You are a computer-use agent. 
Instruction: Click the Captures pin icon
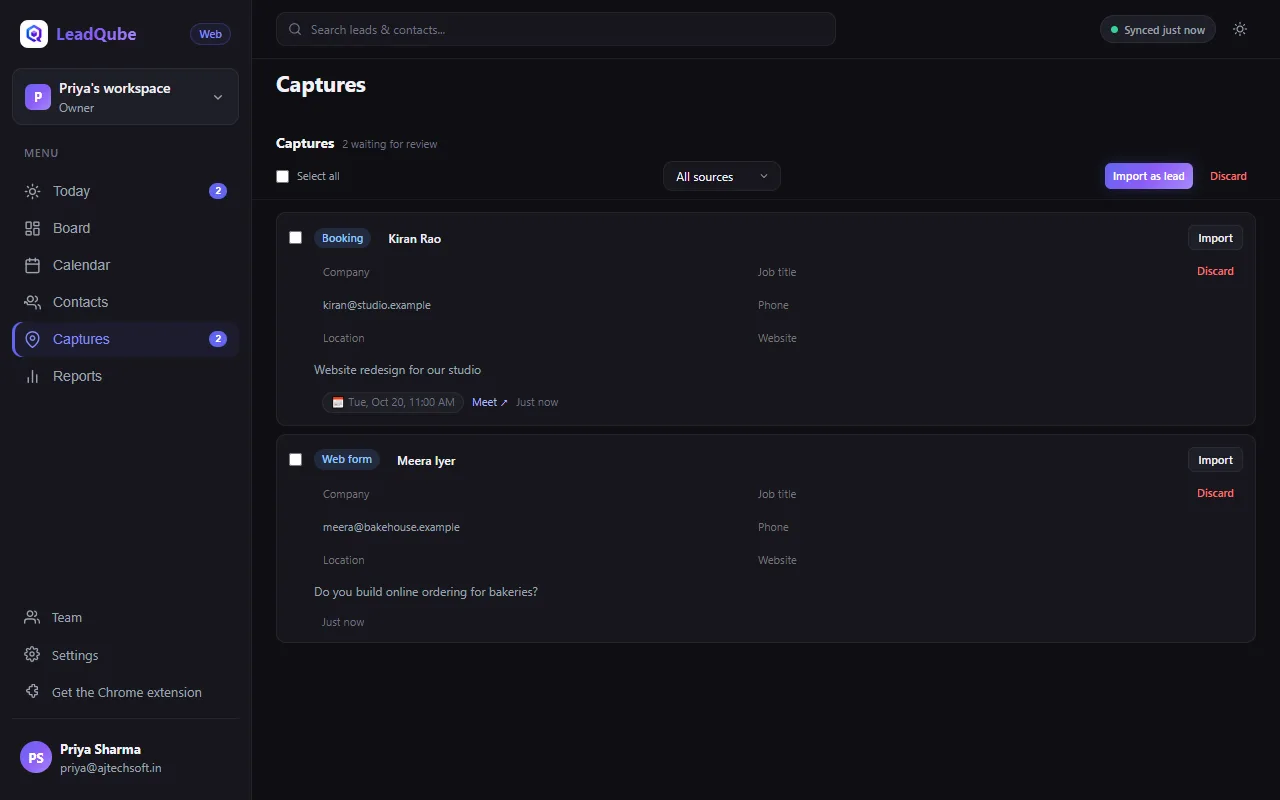click(x=33, y=339)
